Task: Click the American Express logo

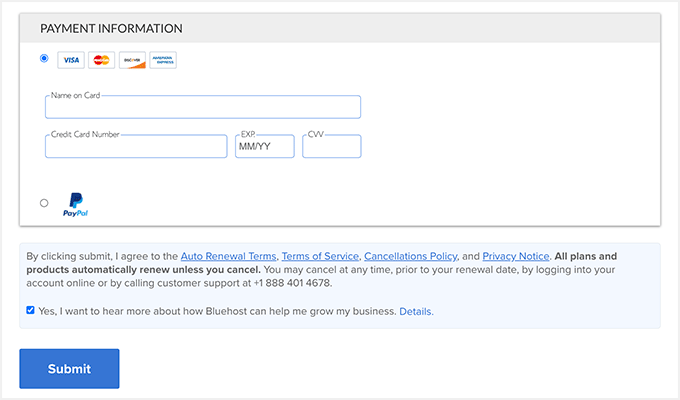Action: (x=163, y=60)
